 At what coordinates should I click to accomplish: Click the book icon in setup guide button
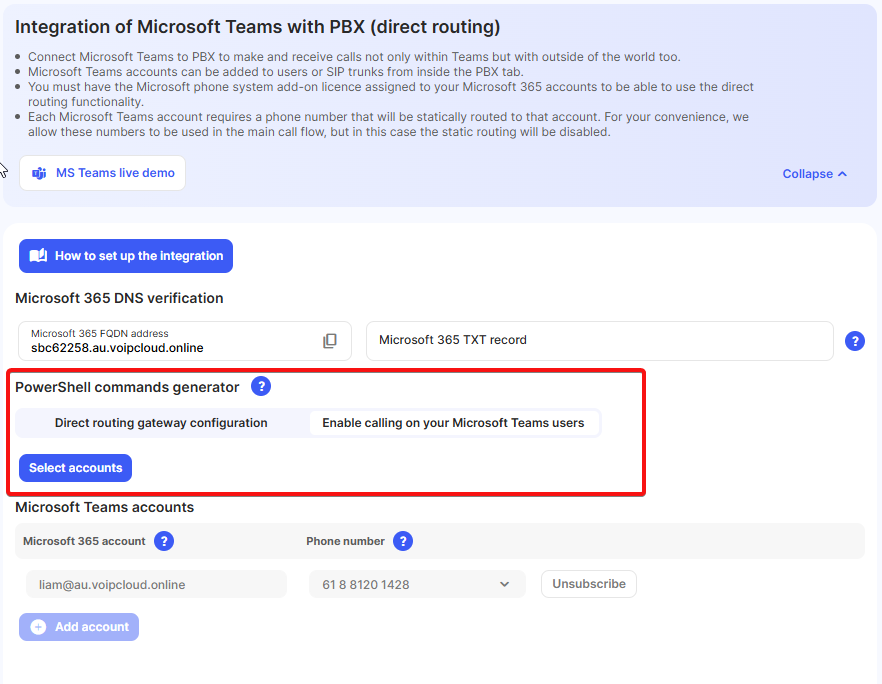click(x=38, y=256)
